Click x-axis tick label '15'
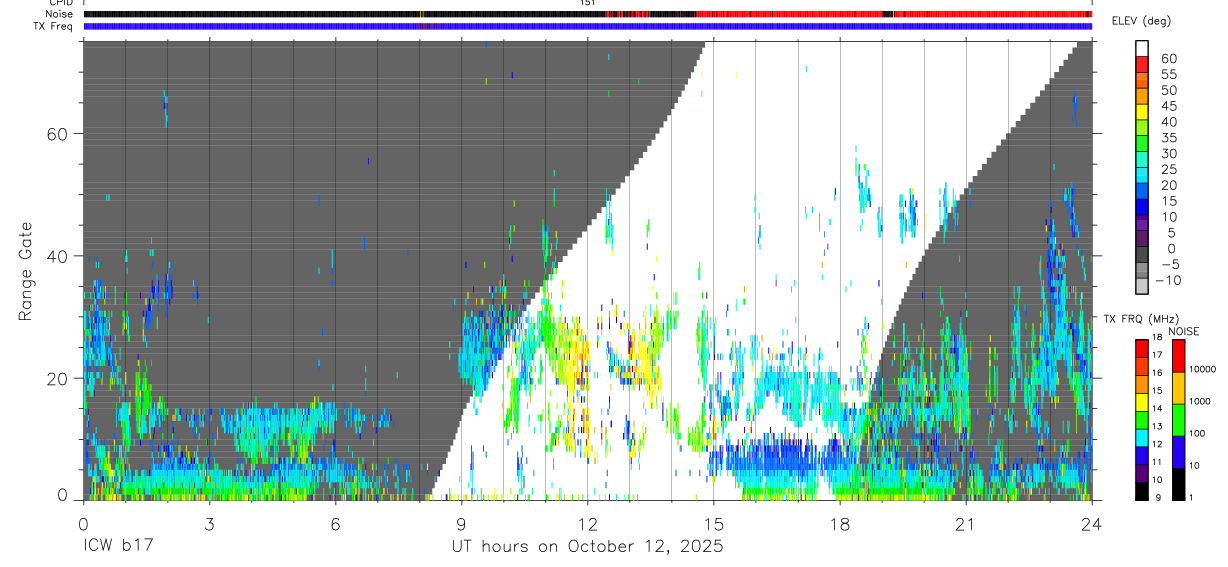The width and height of the screenshot is (1228, 567). pyautogui.click(x=713, y=523)
